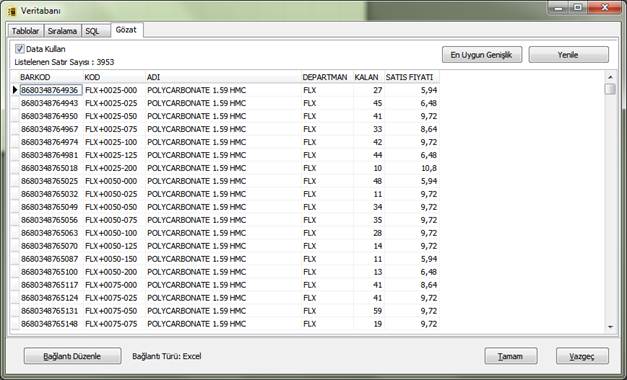Image resolution: width=627 pixels, height=380 pixels.
Task: Click the Listelenen Satır Sayısı label
Action: pos(64,62)
